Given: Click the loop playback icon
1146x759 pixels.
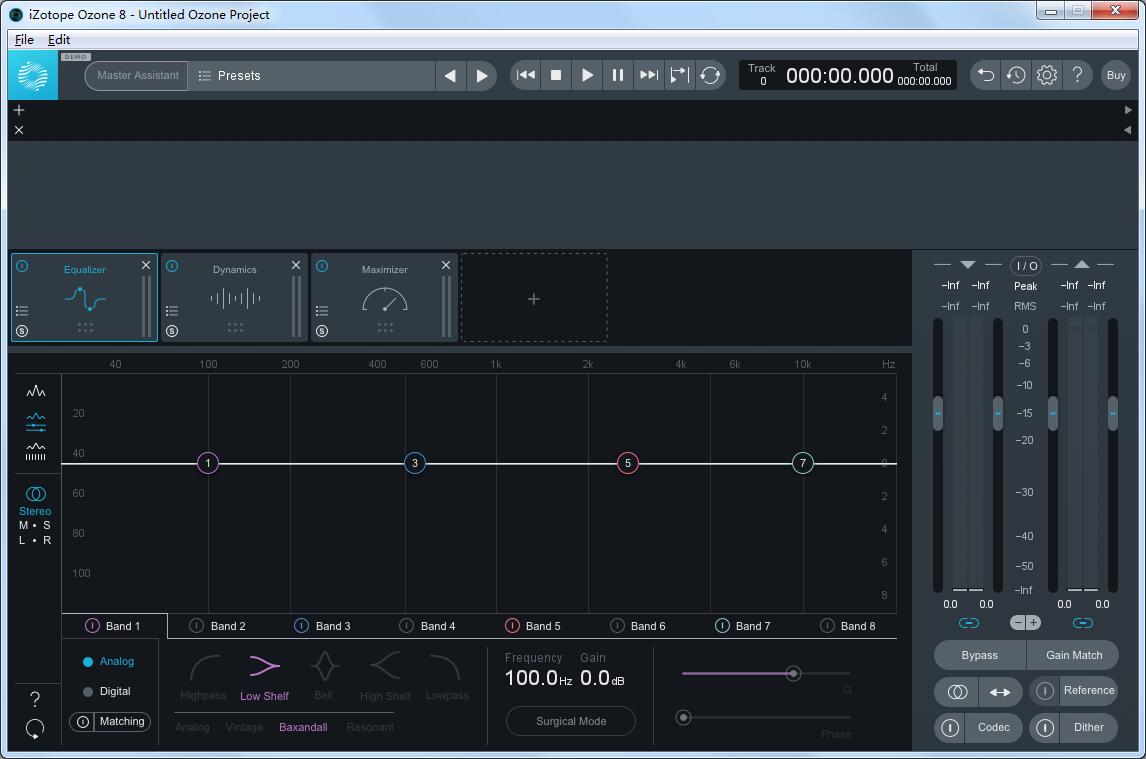Looking at the screenshot, I should [x=710, y=75].
